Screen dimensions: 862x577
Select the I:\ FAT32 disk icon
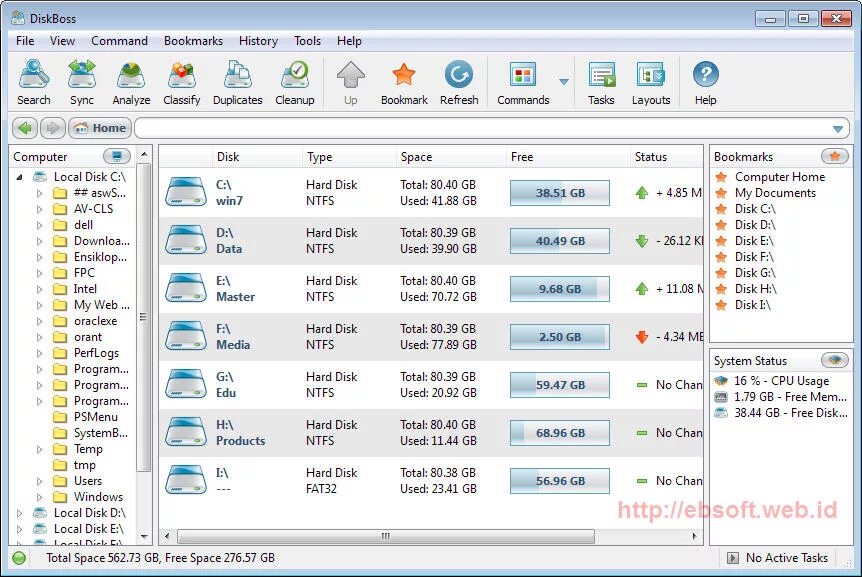pos(186,480)
